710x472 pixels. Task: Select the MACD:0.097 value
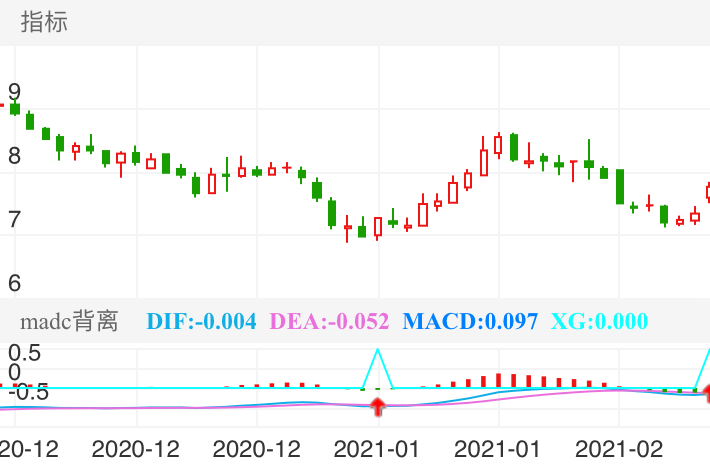pos(470,321)
